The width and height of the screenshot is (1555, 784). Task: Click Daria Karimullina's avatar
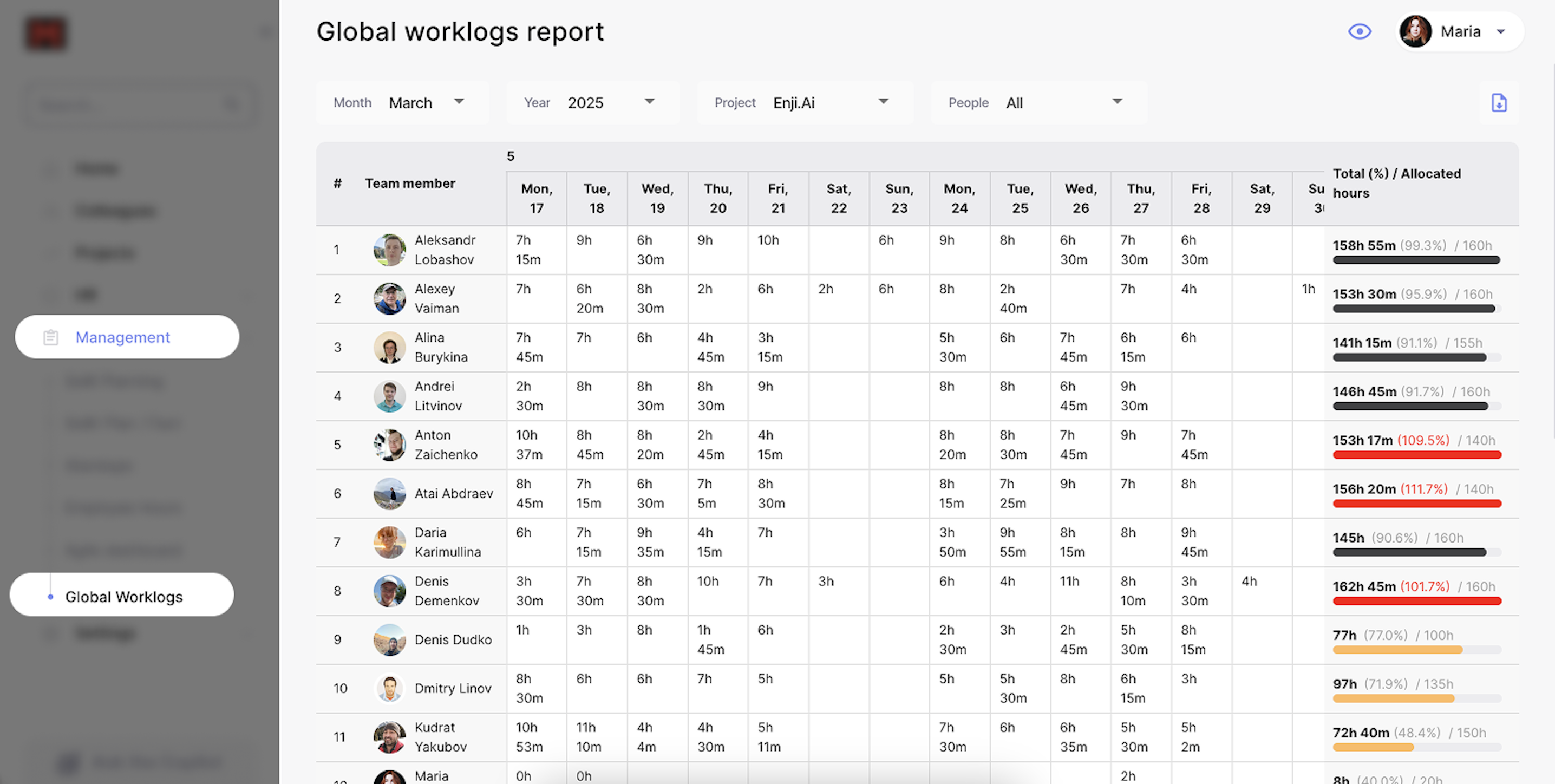click(389, 542)
